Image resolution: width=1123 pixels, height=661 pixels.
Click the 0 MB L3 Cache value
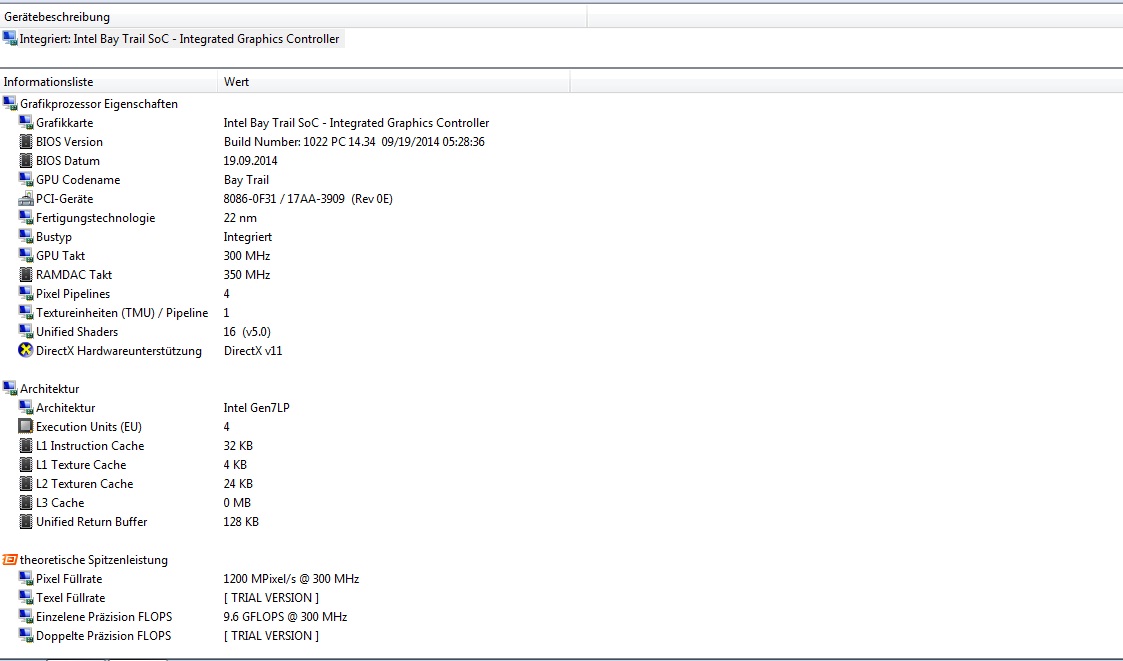pos(237,503)
